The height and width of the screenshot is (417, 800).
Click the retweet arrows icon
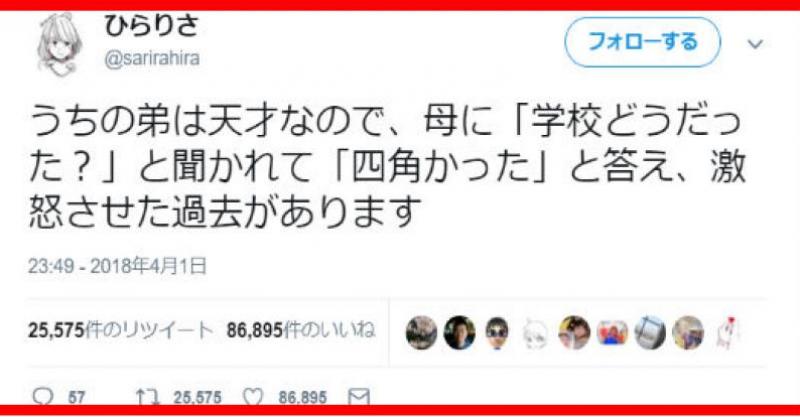(147, 397)
